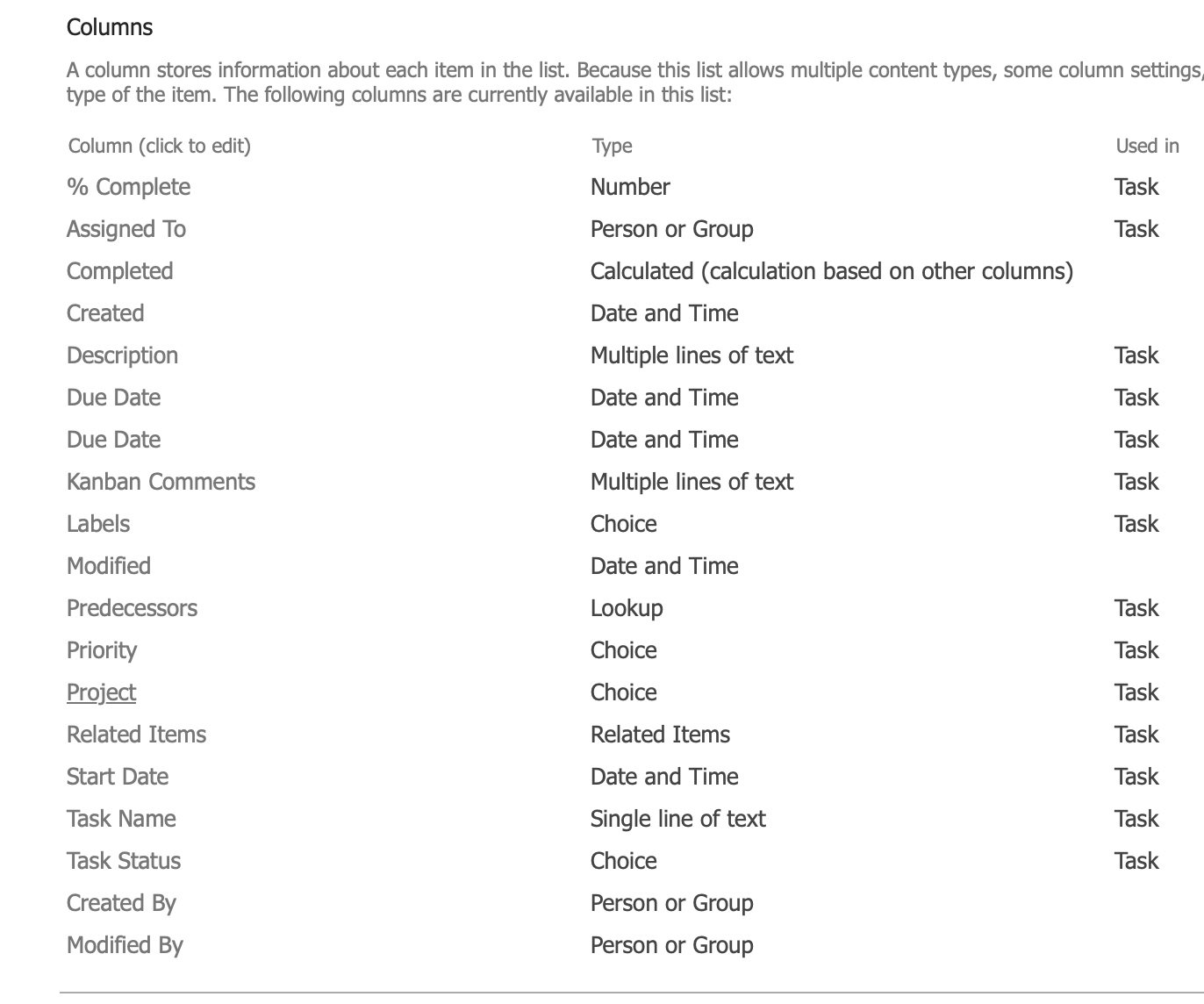Click the "Column (click to edit)" header

(160, 146)
